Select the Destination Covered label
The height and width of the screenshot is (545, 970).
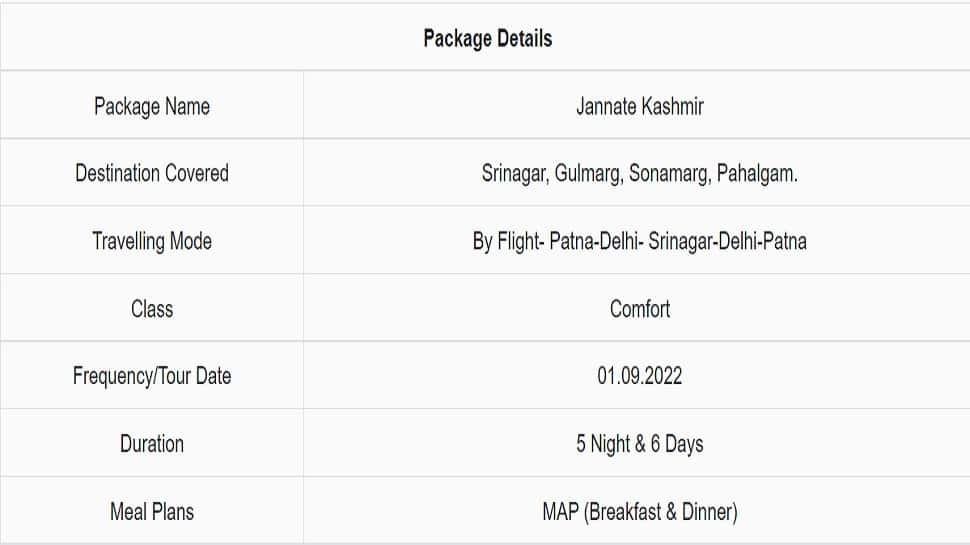coord(152,173)
